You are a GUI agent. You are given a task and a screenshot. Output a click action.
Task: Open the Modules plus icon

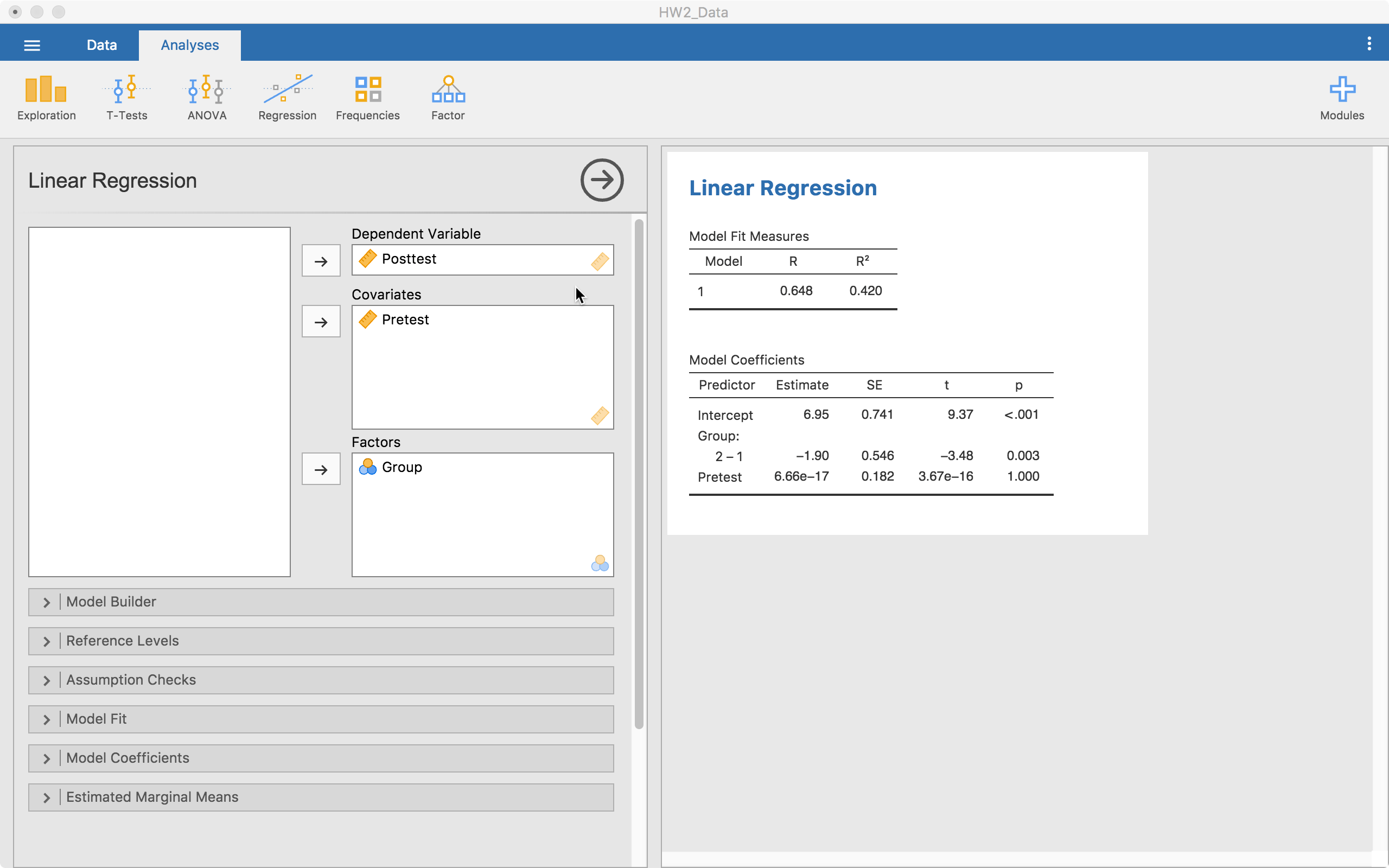click(x=1341, y=98)
